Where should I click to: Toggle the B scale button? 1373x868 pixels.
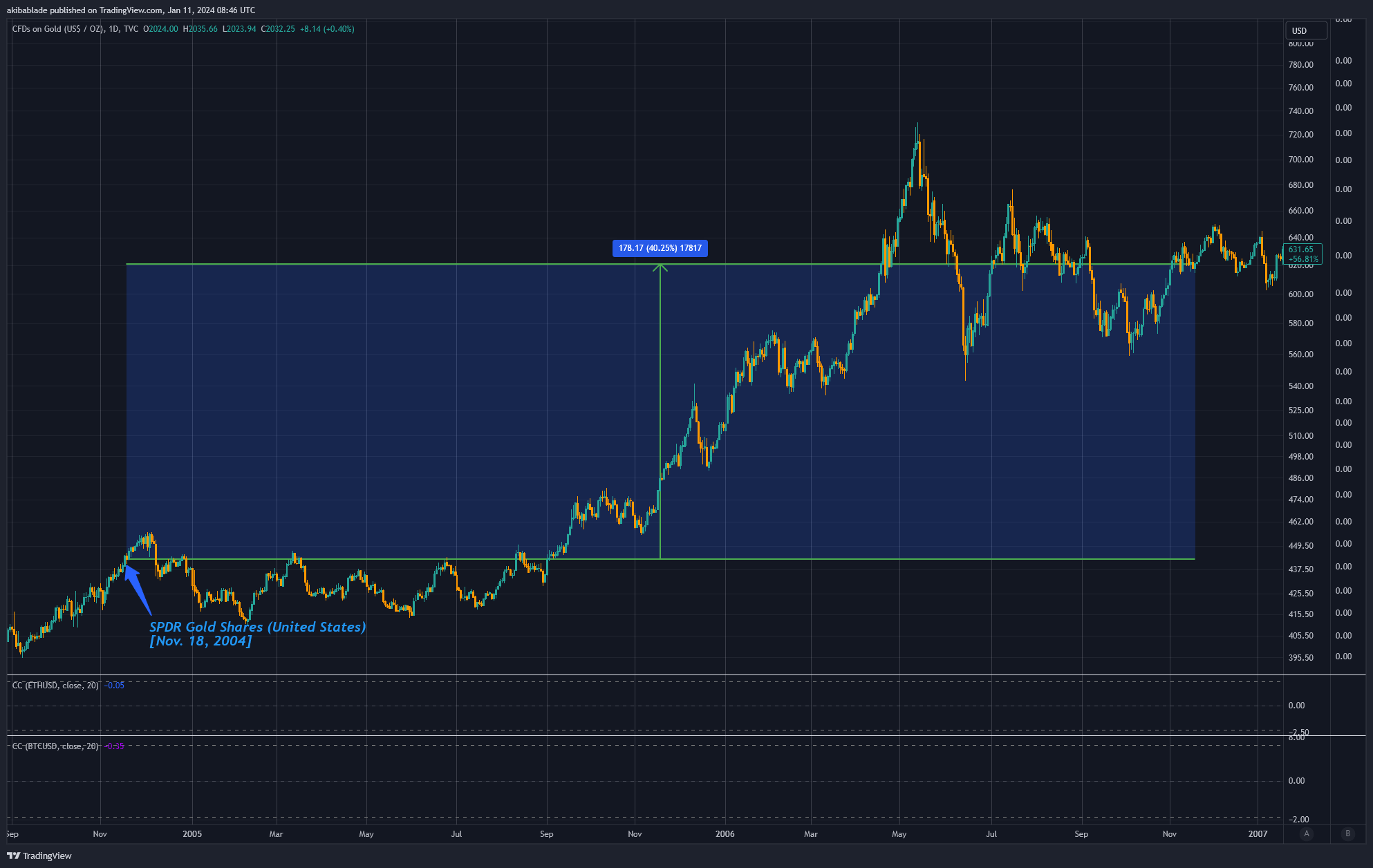coord(1347,833)
